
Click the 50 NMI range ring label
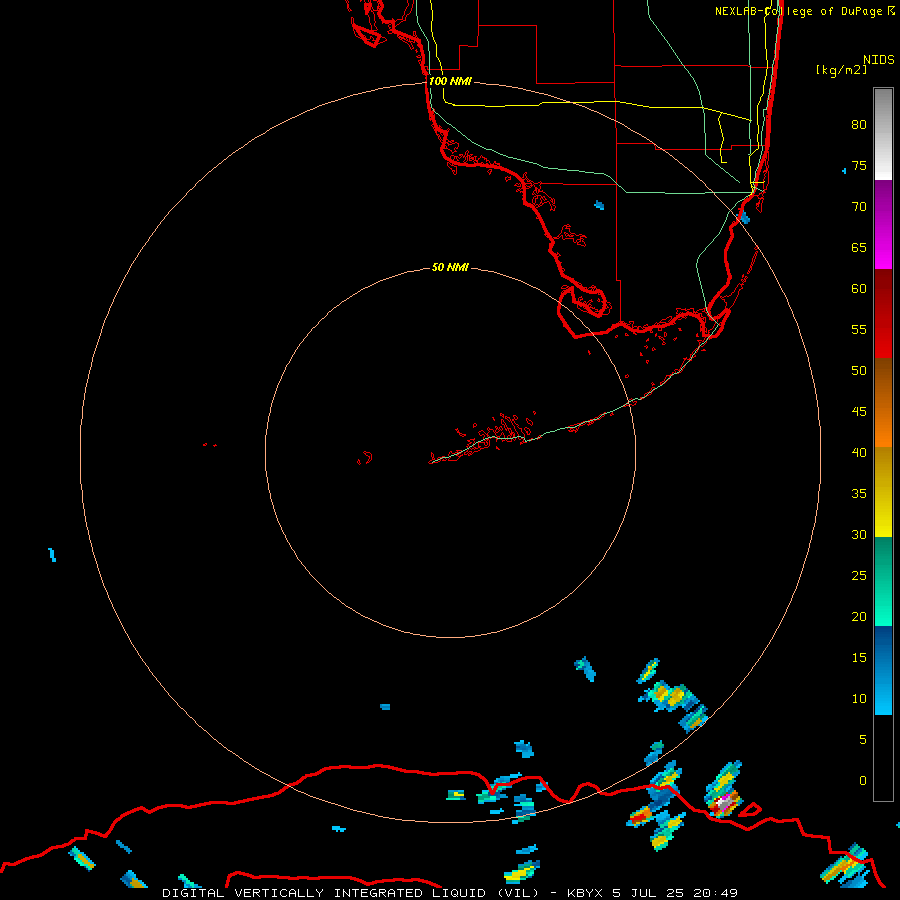[450, 267]
